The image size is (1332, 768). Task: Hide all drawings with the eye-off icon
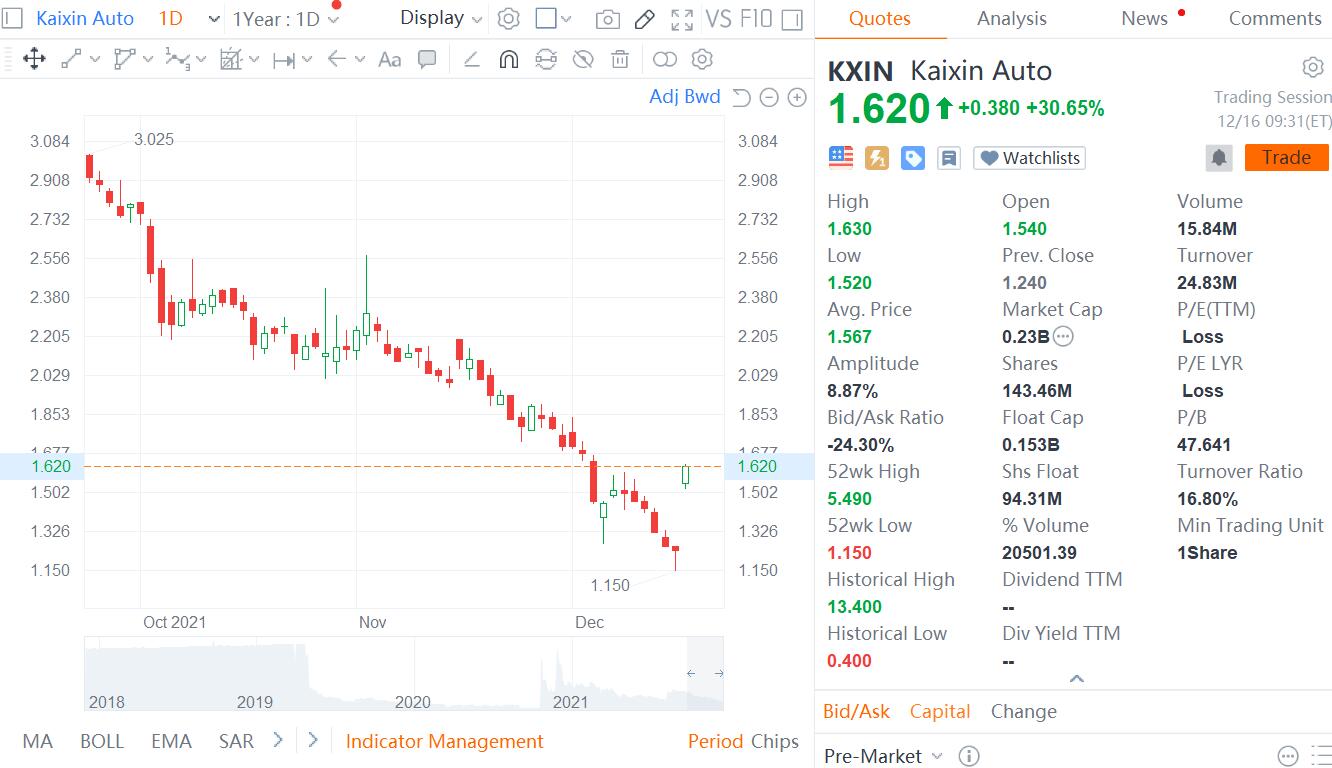[583, 59]
